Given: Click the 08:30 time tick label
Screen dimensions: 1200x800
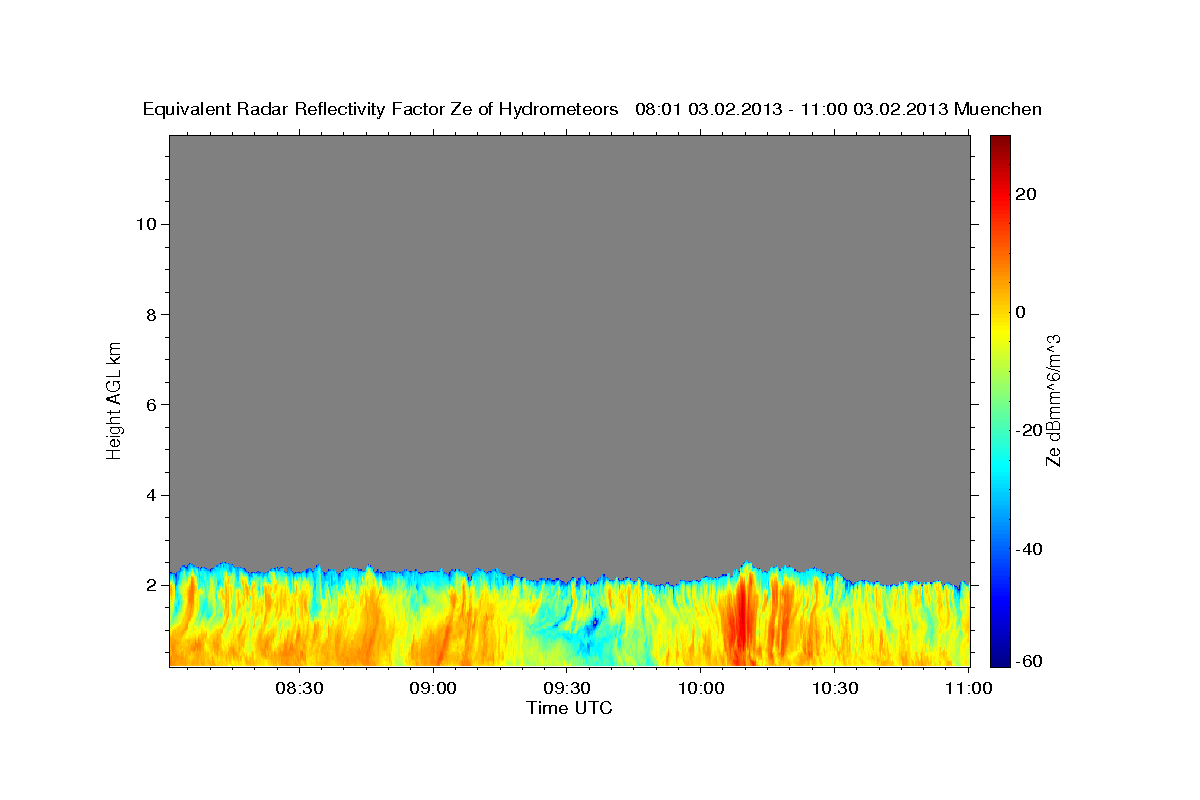Looking at the screenshot, I should coord(299,688).
